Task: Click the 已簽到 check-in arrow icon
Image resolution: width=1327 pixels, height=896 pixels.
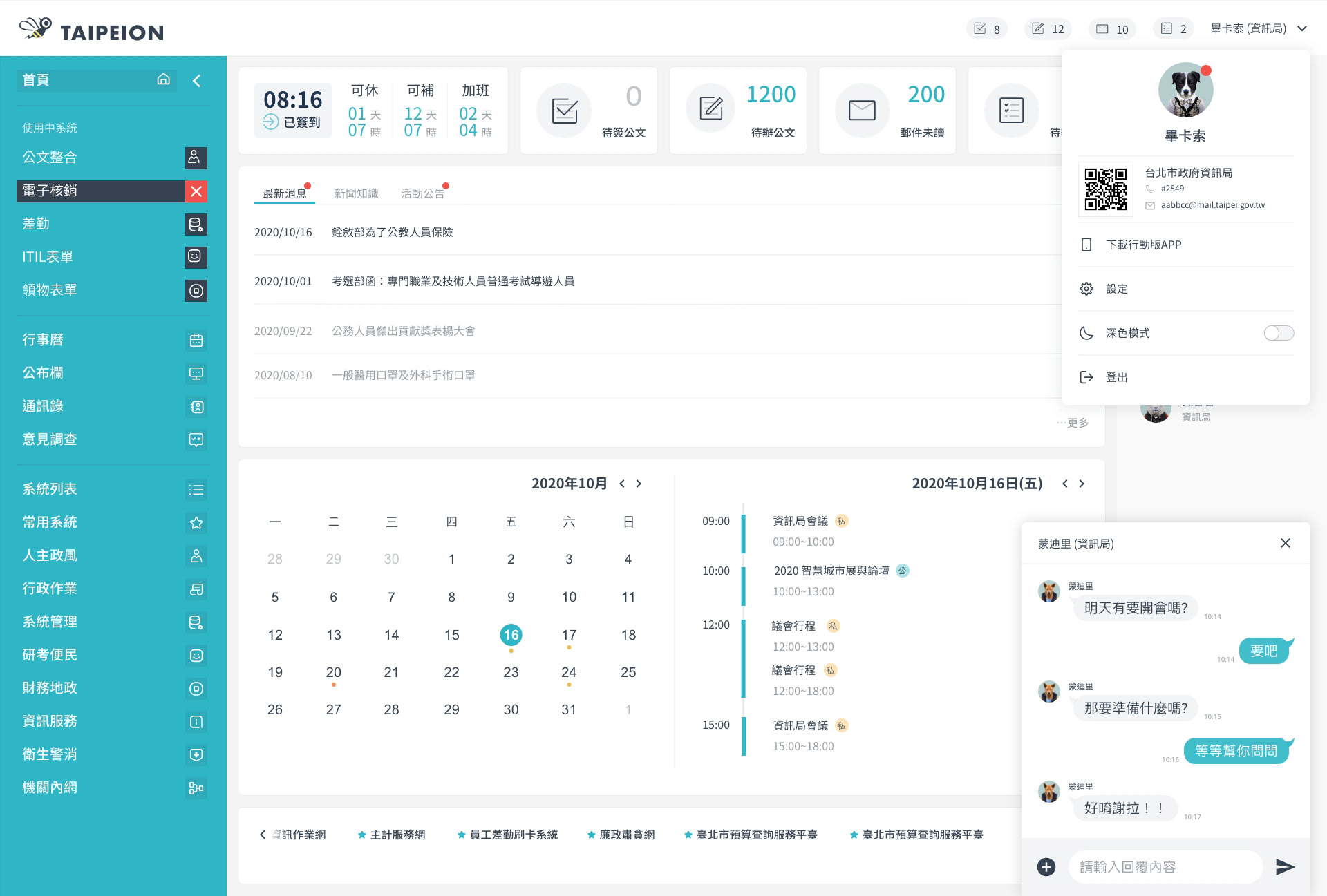Action: click(x=271, y=122)
